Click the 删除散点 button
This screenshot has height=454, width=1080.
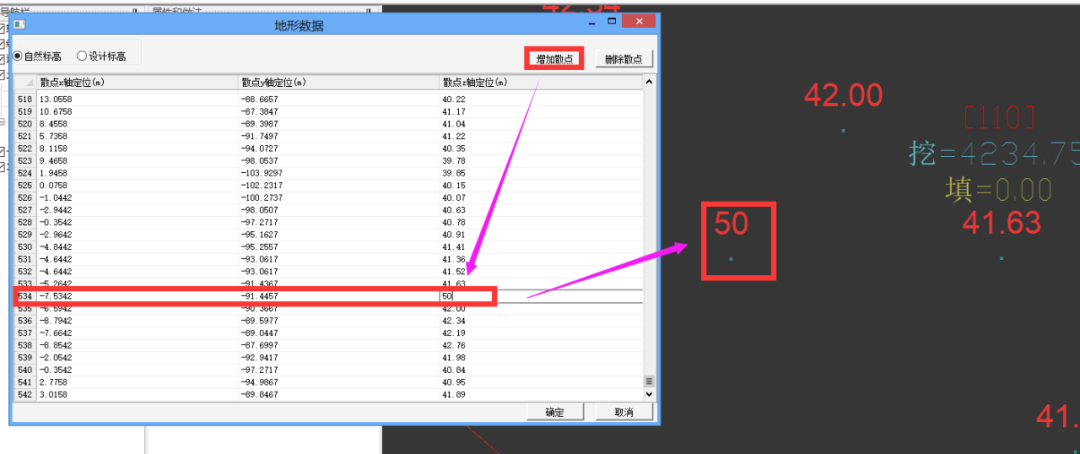pyautogui.click(x=624, y=59)
